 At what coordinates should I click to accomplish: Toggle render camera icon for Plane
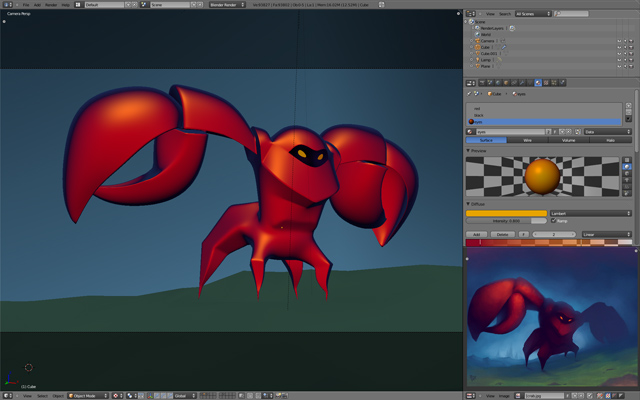pyautogui.click(x=631, y=67)
